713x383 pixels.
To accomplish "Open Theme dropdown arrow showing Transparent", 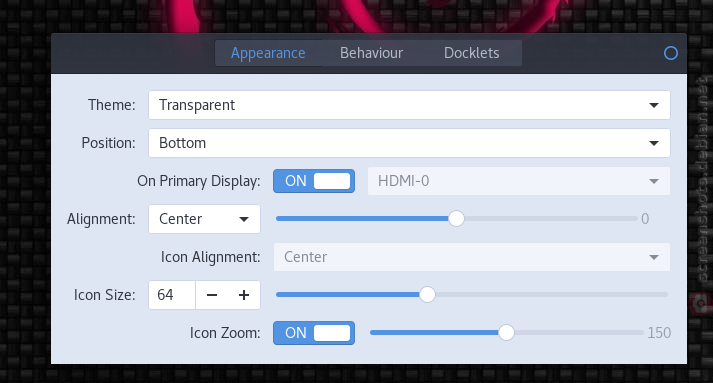I will 654,106.
